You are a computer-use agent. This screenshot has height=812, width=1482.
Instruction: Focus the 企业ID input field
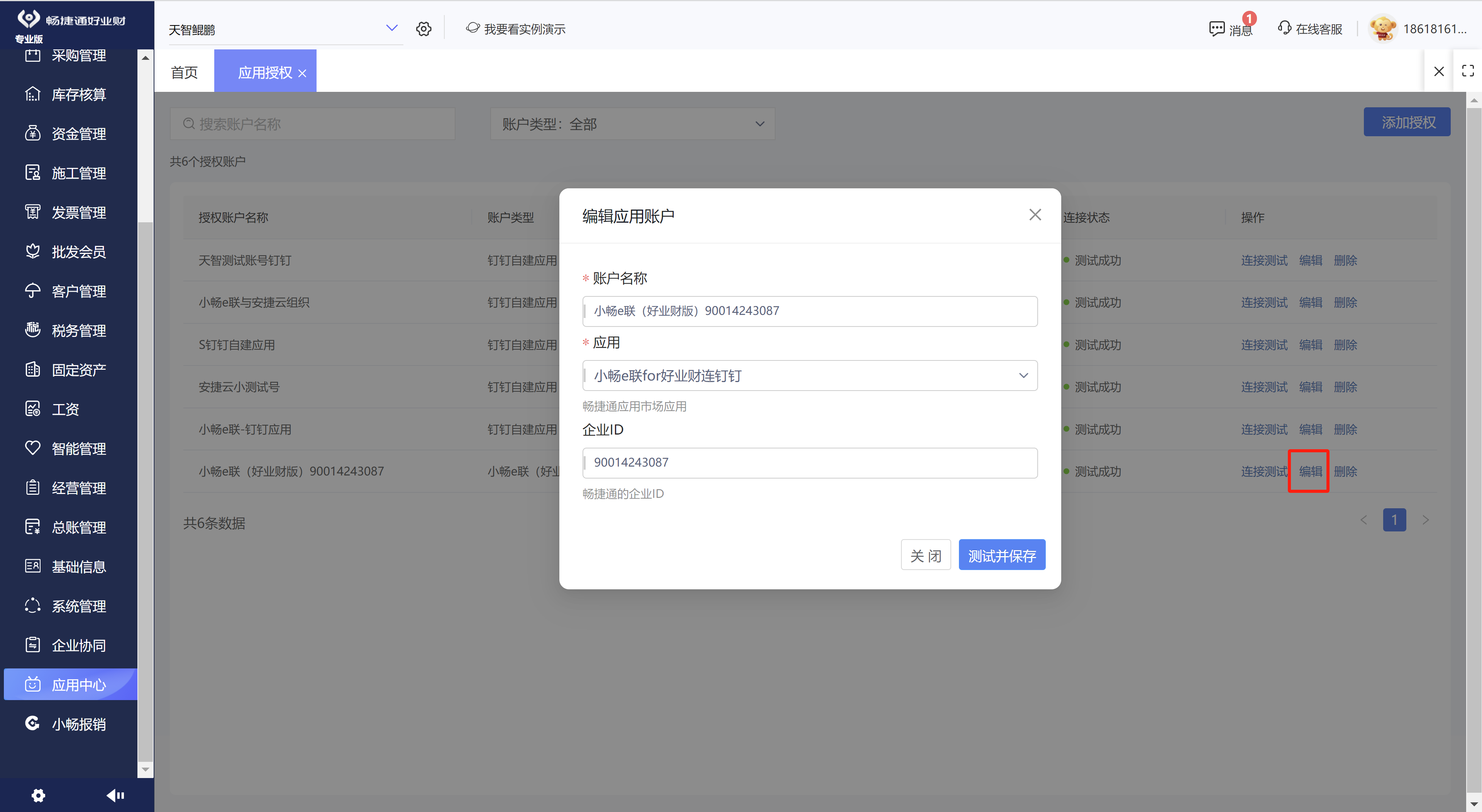pyautogui.click(x=810, y=463)
